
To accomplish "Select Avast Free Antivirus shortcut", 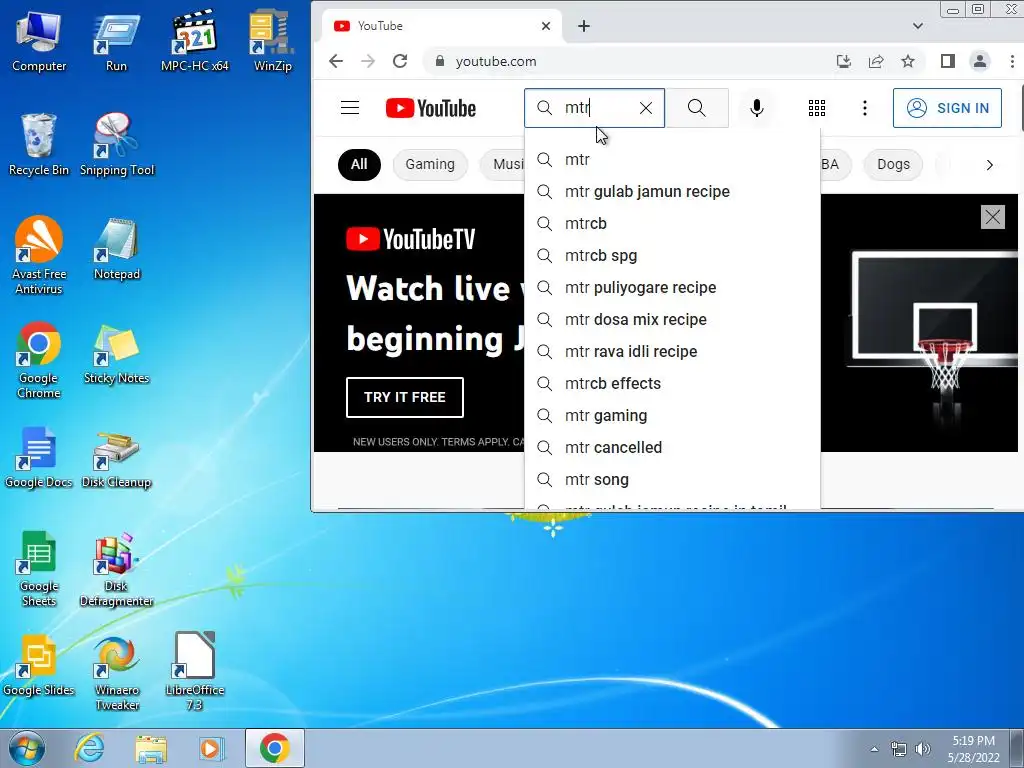I will coord(39,256).
